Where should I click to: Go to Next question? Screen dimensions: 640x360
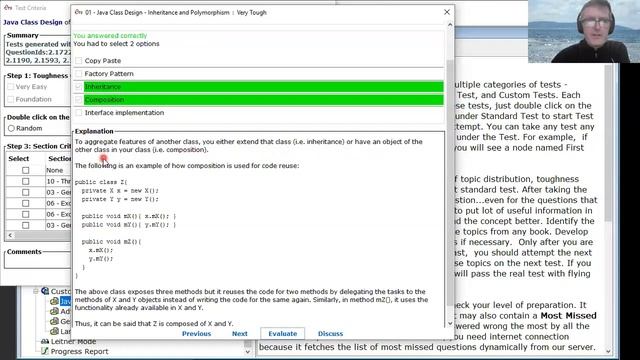pos(240,333)
